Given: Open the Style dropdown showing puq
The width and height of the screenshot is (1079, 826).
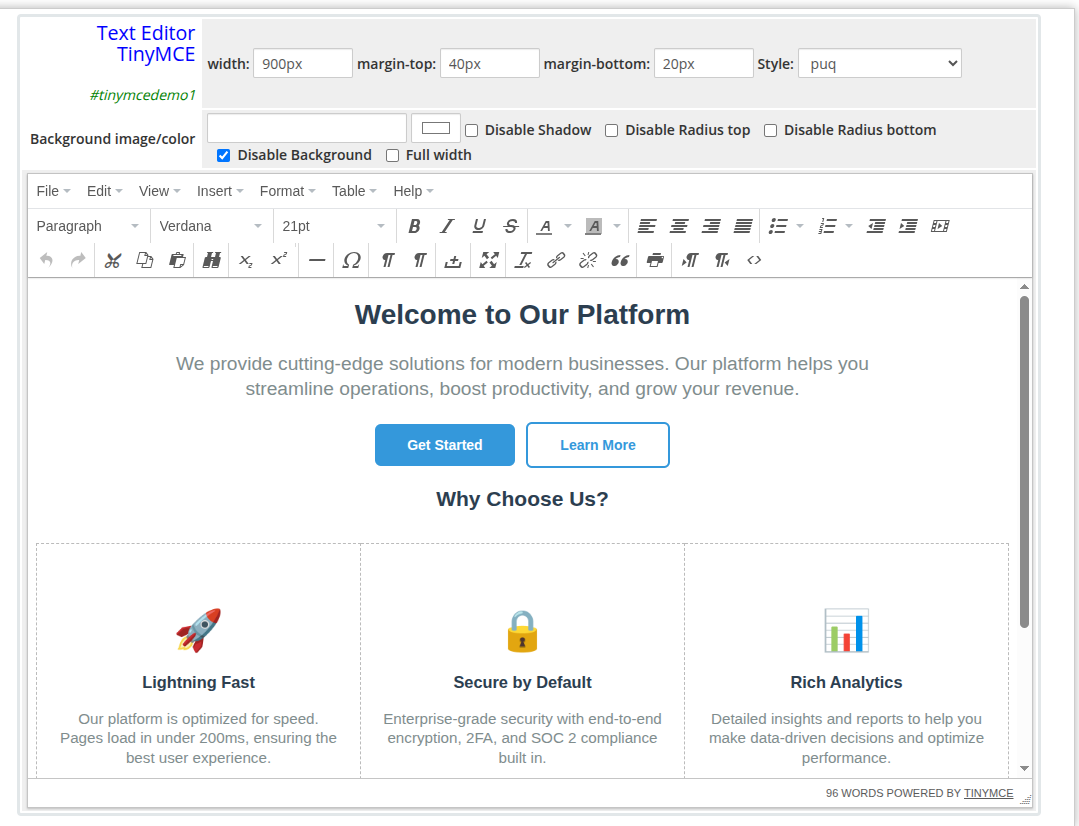Looking at the screenshot, I should (879, 62).
